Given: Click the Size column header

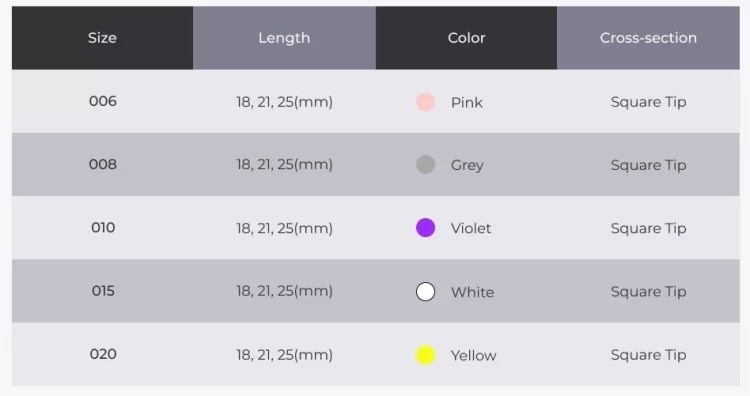Looking at the screenshot, I should tap(102, 38).
